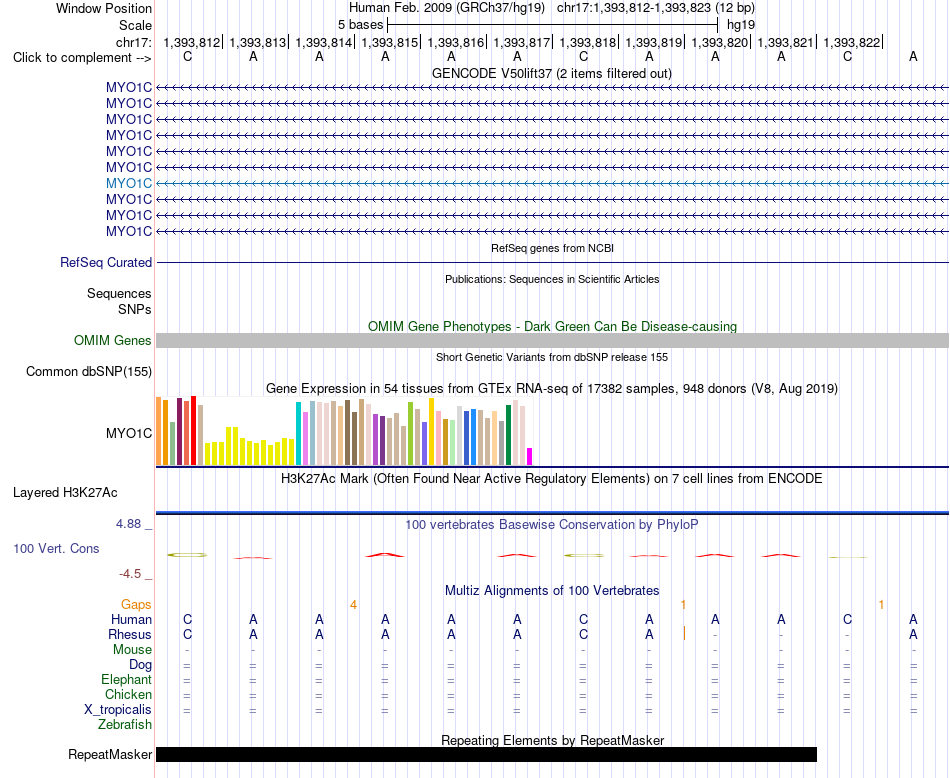Screen dimensions: 950x778
Task: Click the Zebrafish alignment row label
Action: tap(125, 725)
